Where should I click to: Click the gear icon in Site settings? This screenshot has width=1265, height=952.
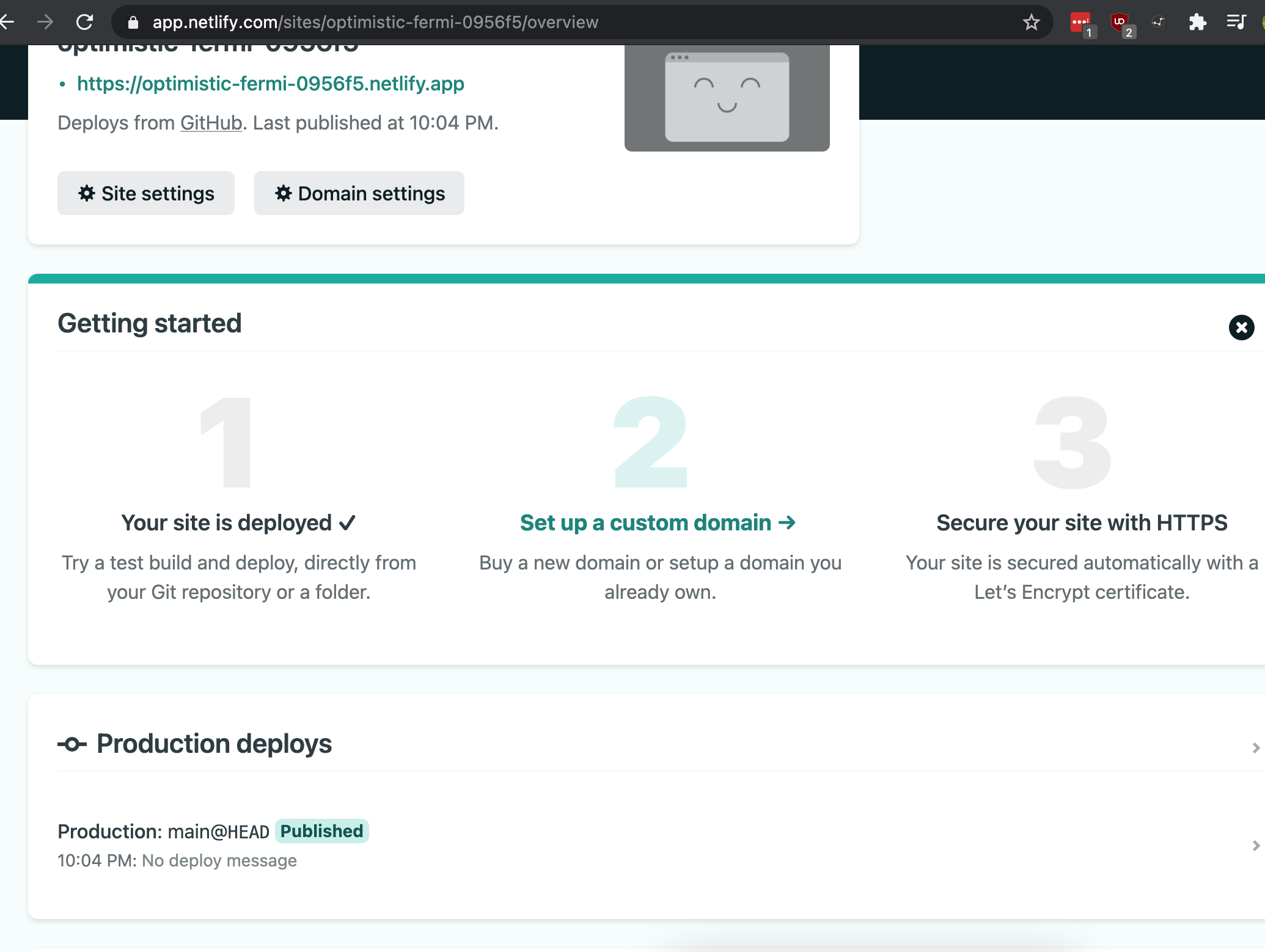point(87,193)
